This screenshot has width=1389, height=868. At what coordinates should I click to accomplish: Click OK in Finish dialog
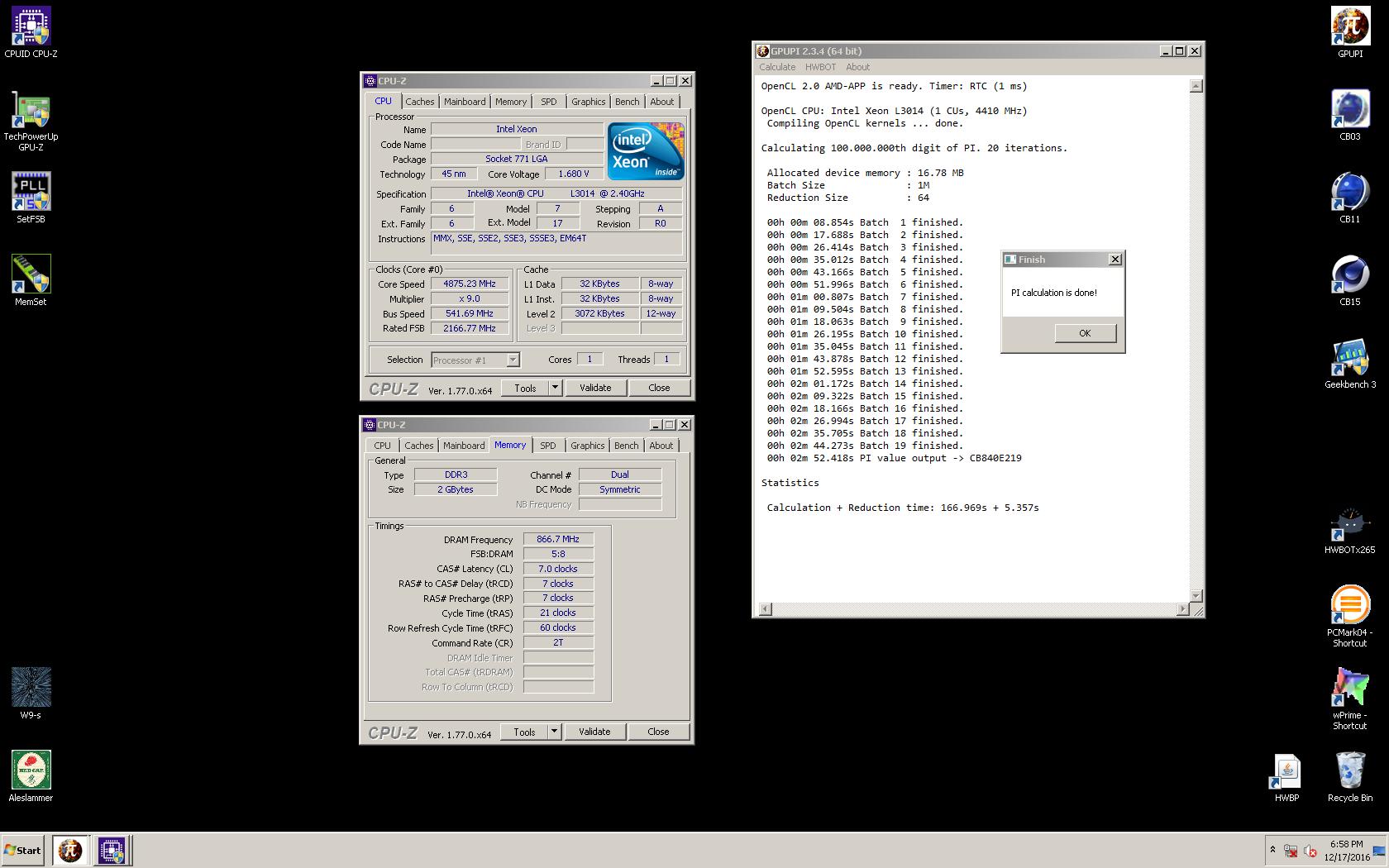[1085, 333]
